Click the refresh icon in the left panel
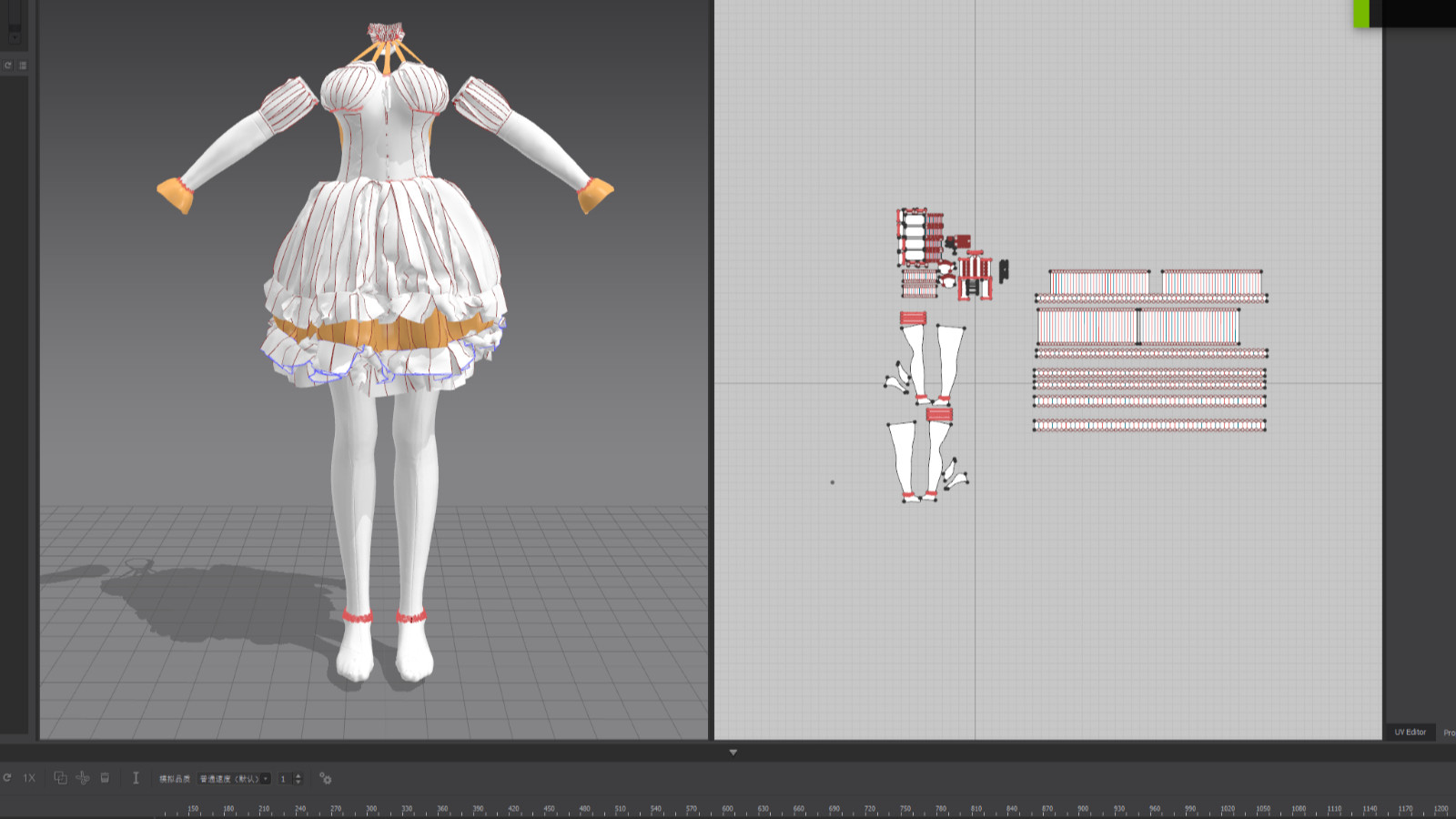 (8, 66)
